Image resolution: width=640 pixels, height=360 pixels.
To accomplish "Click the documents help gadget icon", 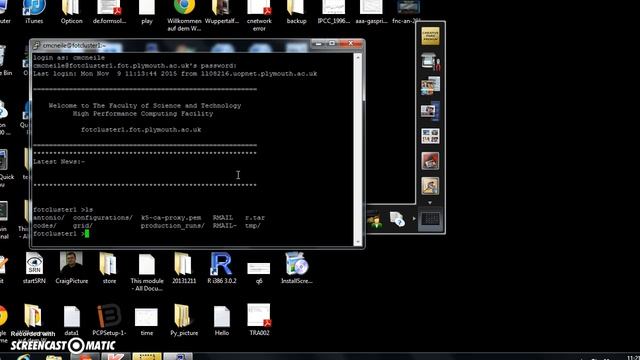I will (x=397, y=219).
